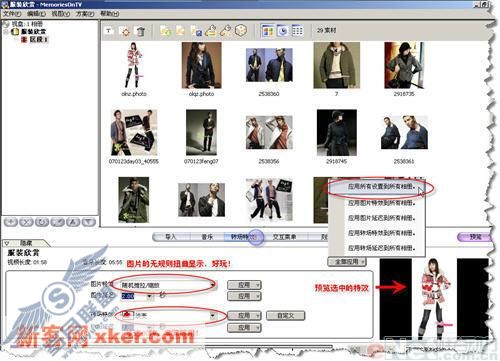Click the 全部应用 button
The height and width of the screenshot is (361, 500).
347,262
